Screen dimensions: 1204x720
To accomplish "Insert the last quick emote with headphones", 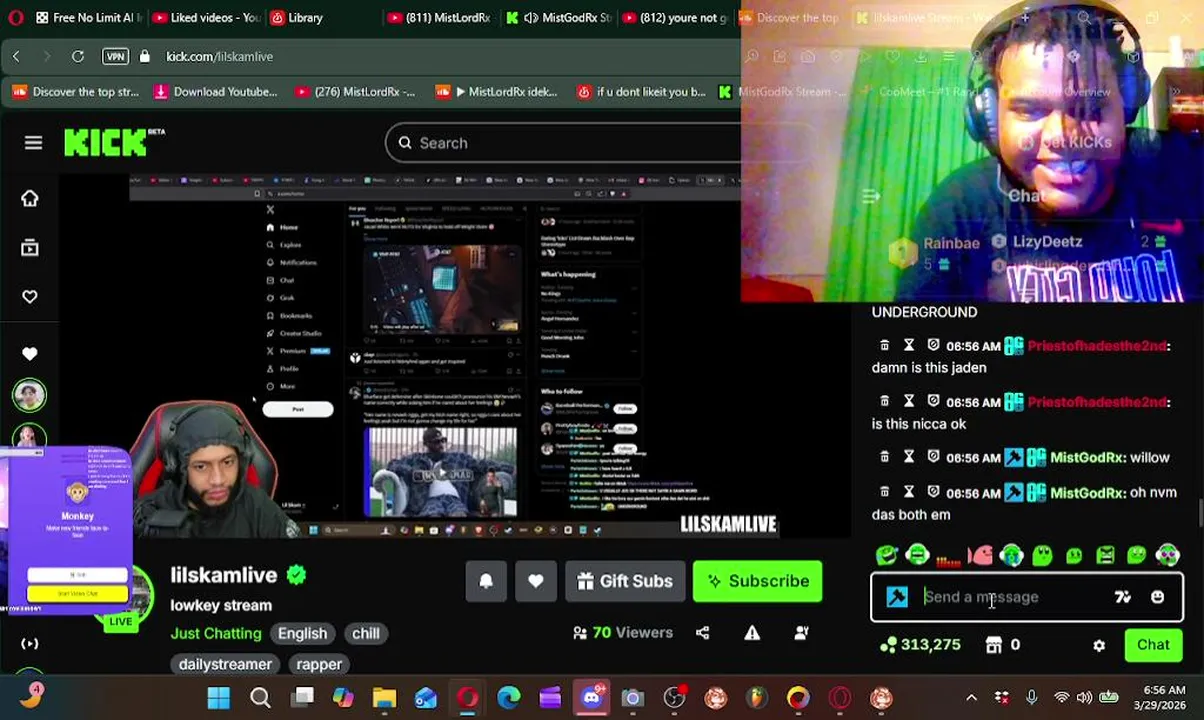I will pos(1167,554).
